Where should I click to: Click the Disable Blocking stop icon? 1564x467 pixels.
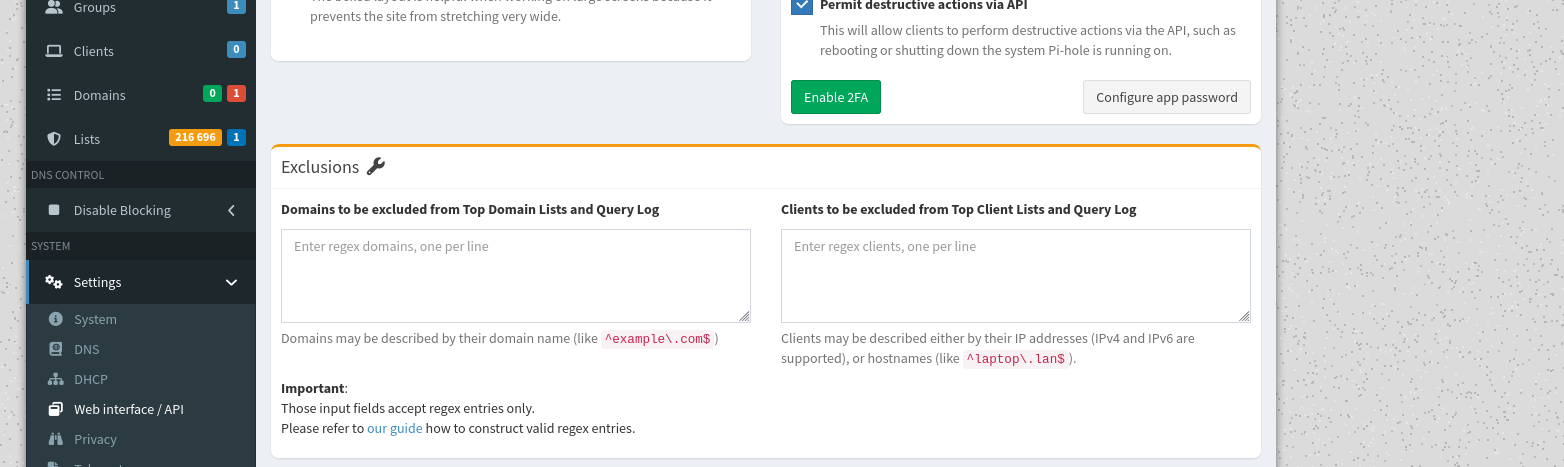pos(54,211)
